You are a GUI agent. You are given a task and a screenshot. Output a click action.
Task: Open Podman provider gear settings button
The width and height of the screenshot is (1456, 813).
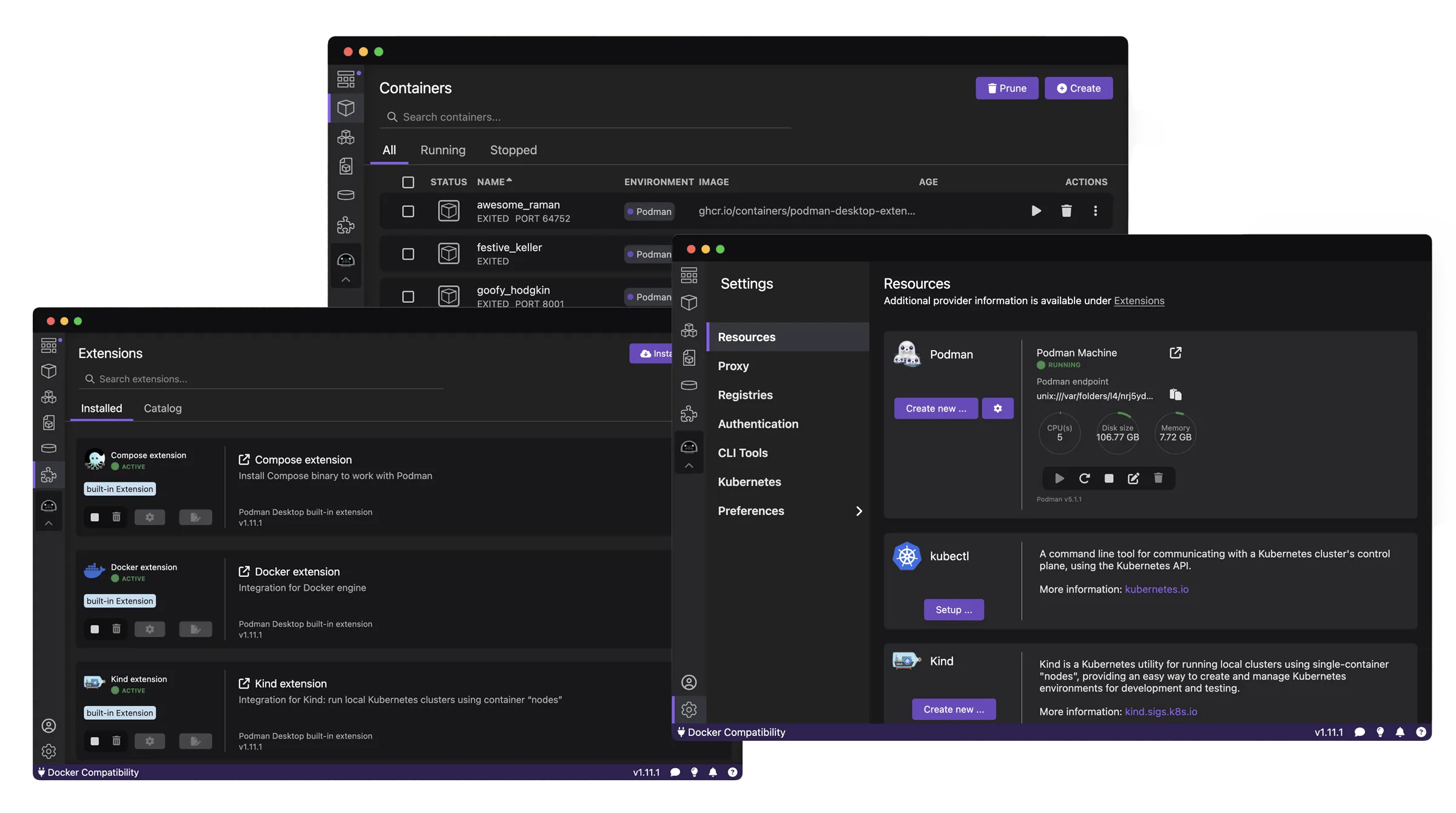click(x=997, y=408)
